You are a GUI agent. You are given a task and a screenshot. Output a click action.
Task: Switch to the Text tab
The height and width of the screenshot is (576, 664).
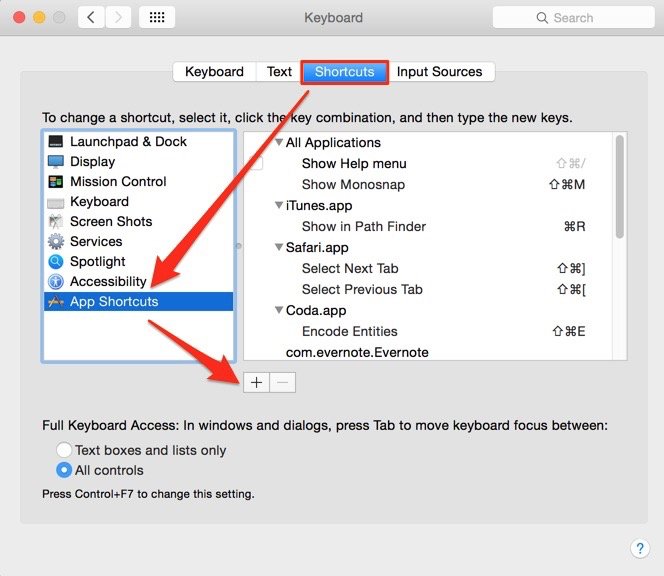(x=279, y=72)
